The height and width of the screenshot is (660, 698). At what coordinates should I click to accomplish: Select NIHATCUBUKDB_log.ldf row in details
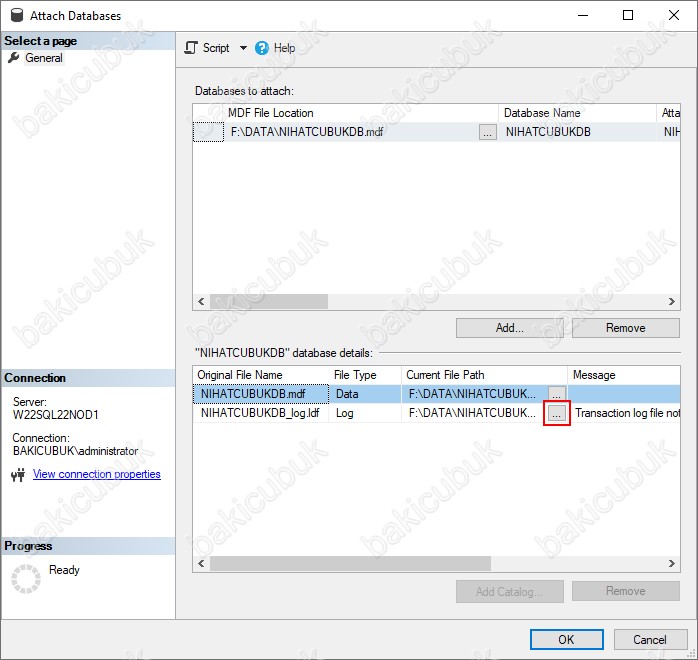tap(261, 413)
